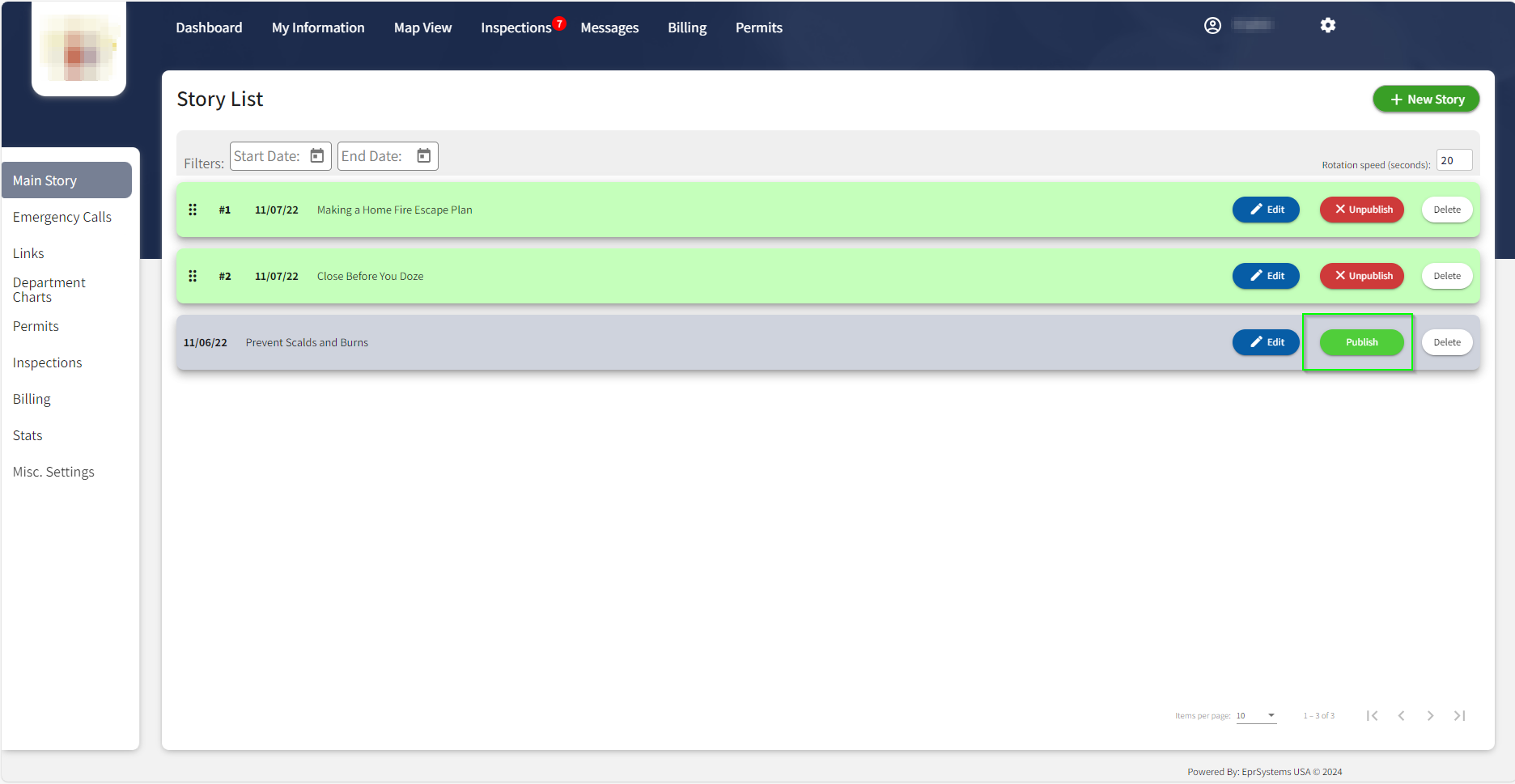Open the settings gear icon

(x=1327, y=25)
